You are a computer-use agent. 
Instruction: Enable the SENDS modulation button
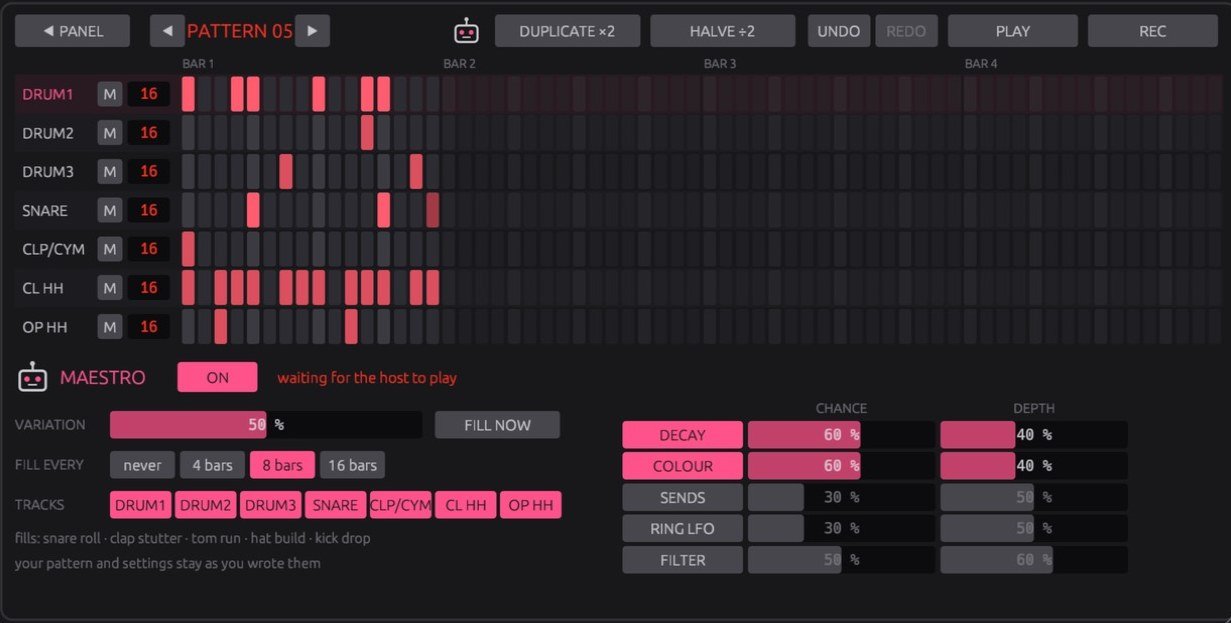[682, 497]
